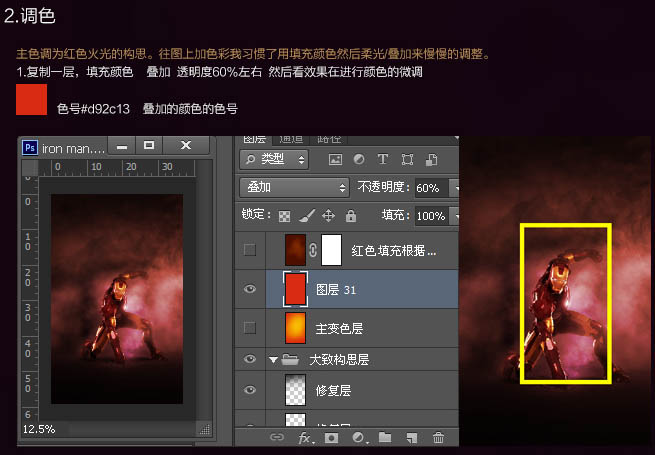Show the 红色填充根据 layer visibility box
655x455 pixels.
(x=250, y=250)
